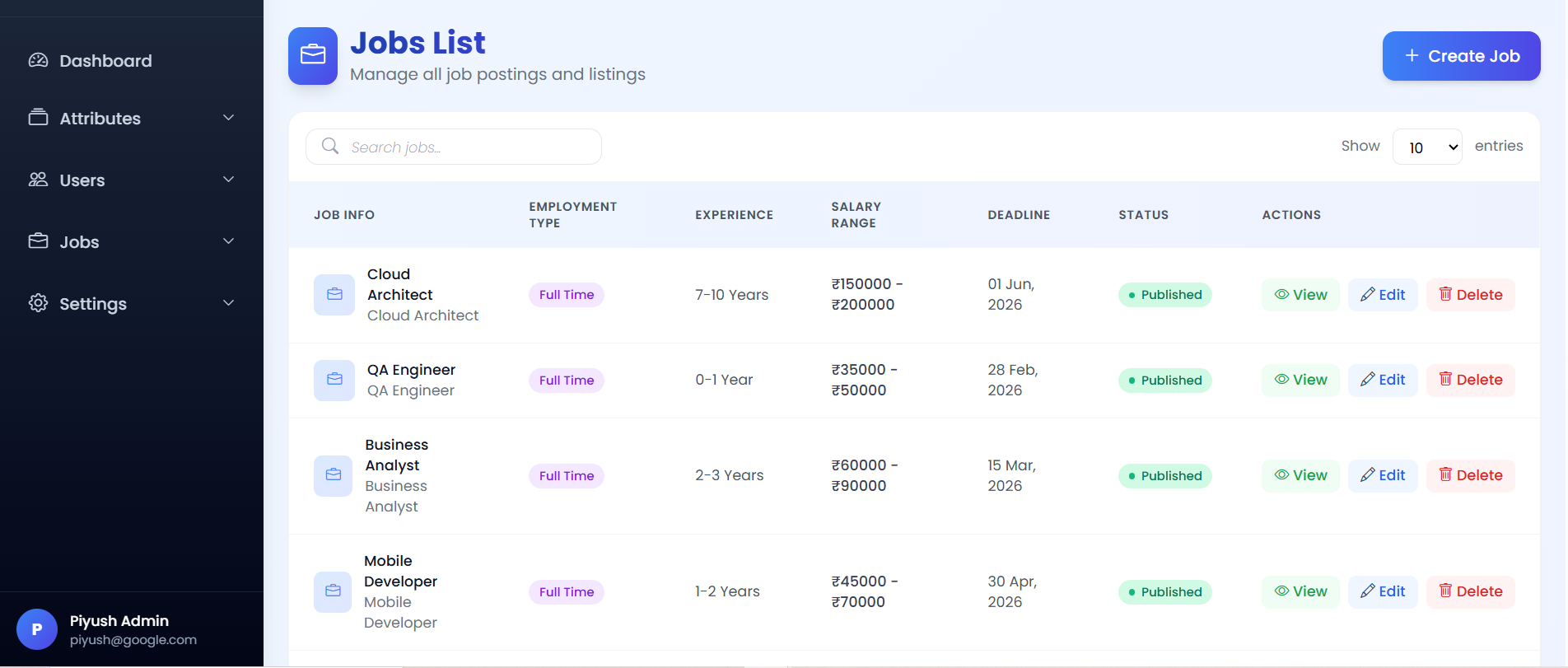View the Mobile Developer job details
Viewport: 1568px width, 668px height.
click(x=1300, y=591)
